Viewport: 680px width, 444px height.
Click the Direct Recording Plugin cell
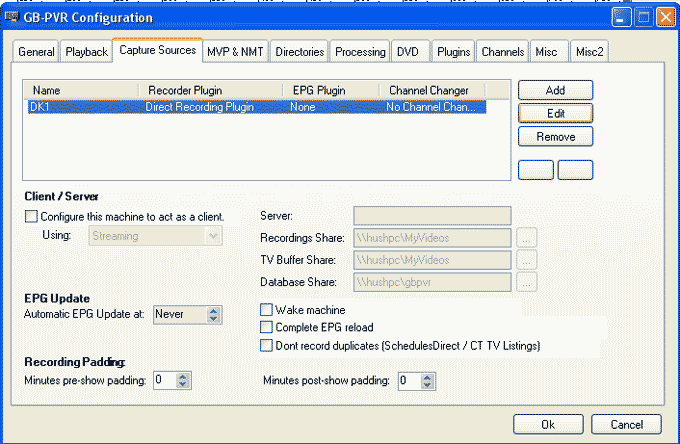(x=199, y=107)
